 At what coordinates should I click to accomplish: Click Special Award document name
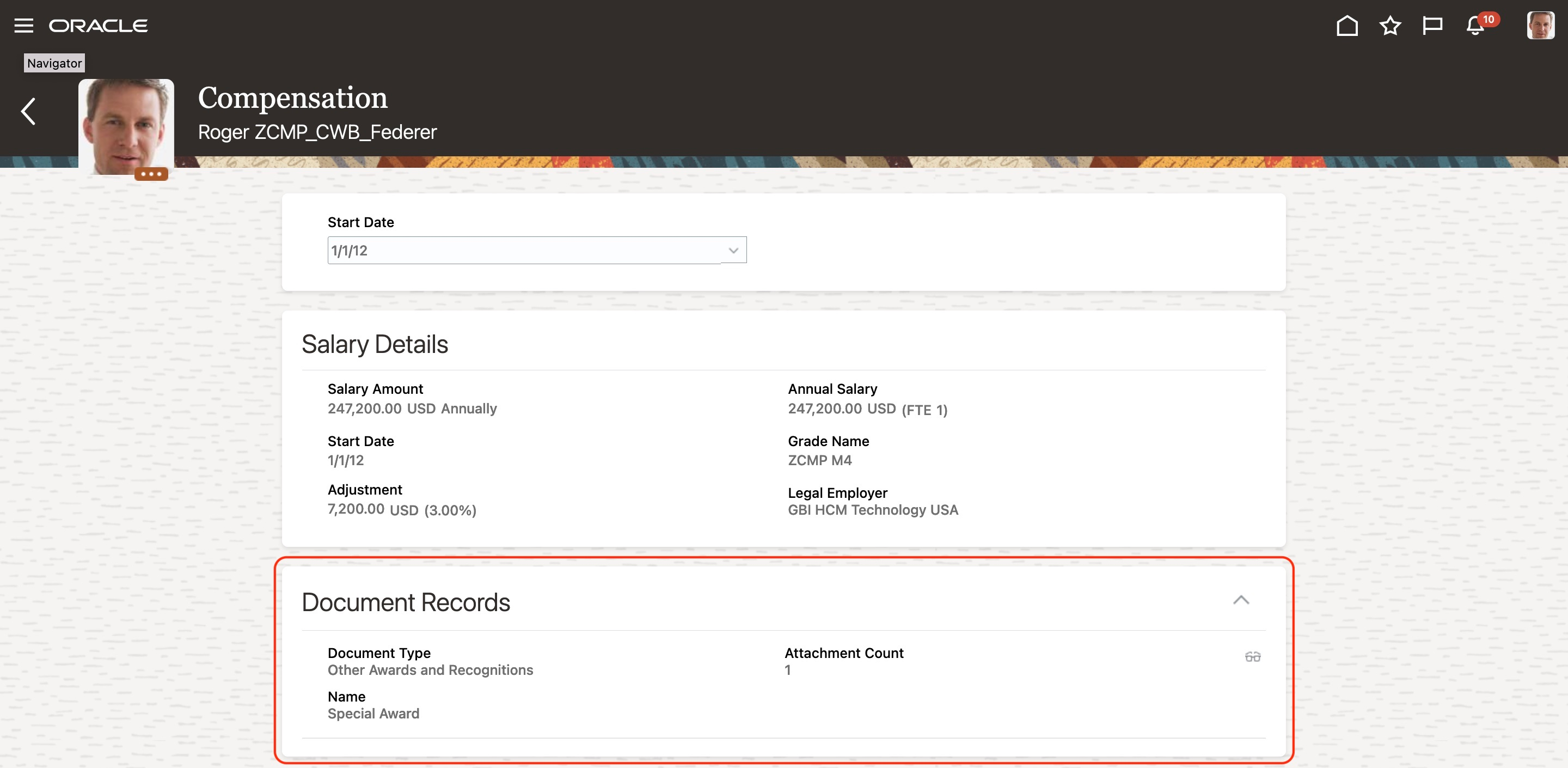pos(373,713)
